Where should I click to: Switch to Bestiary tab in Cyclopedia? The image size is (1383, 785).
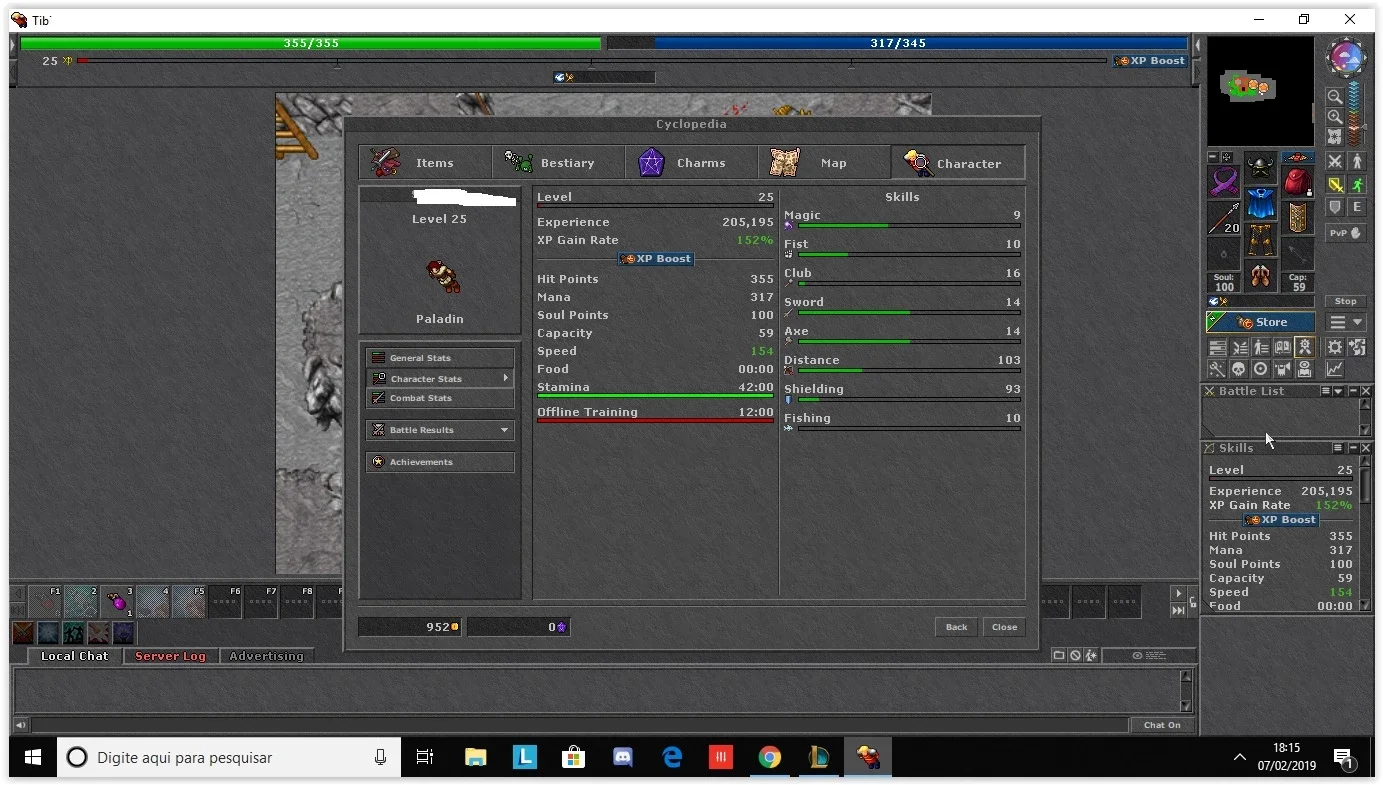pyautogui.click(x=558, y=162)
